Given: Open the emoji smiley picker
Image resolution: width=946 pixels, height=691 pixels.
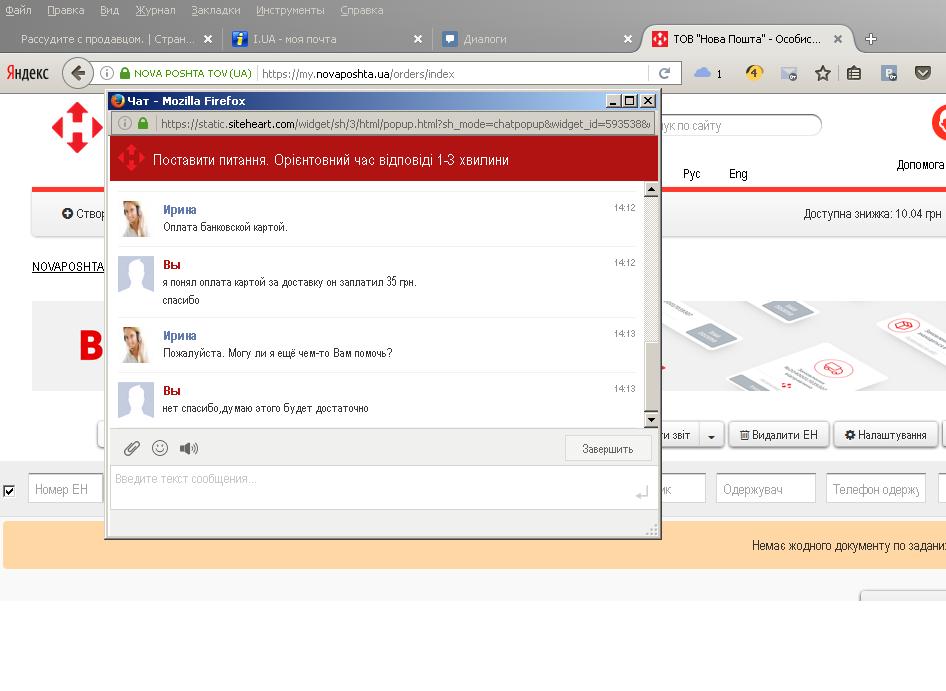Looking at the screenshot, I should (x=160, y=448).
